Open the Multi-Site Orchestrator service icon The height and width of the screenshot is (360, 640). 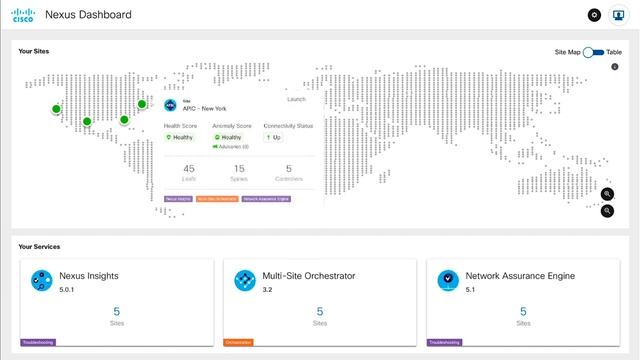(x=245, y=280)
